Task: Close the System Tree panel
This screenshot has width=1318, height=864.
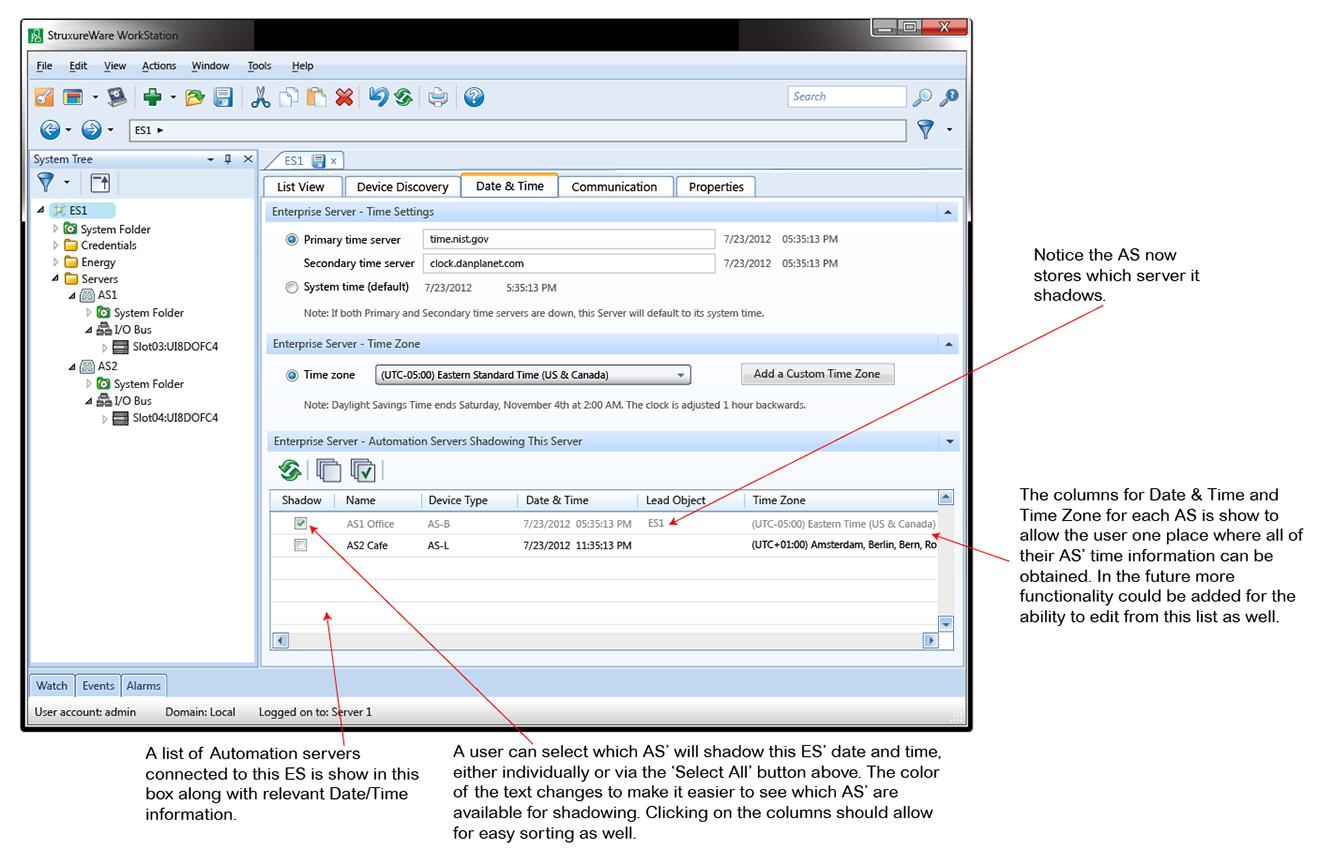Action: (248, 159)
